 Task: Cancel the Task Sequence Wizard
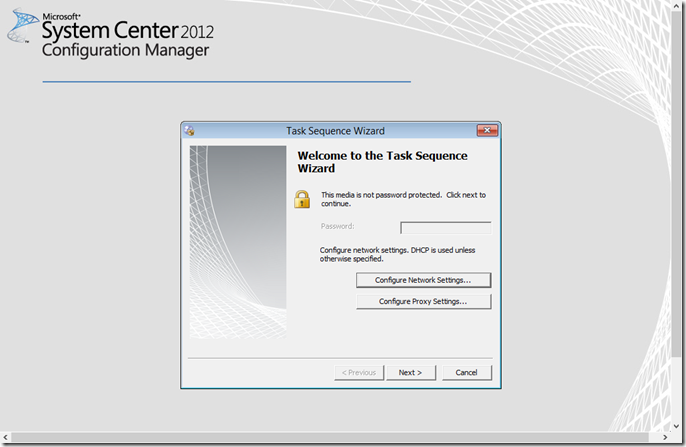466,373
